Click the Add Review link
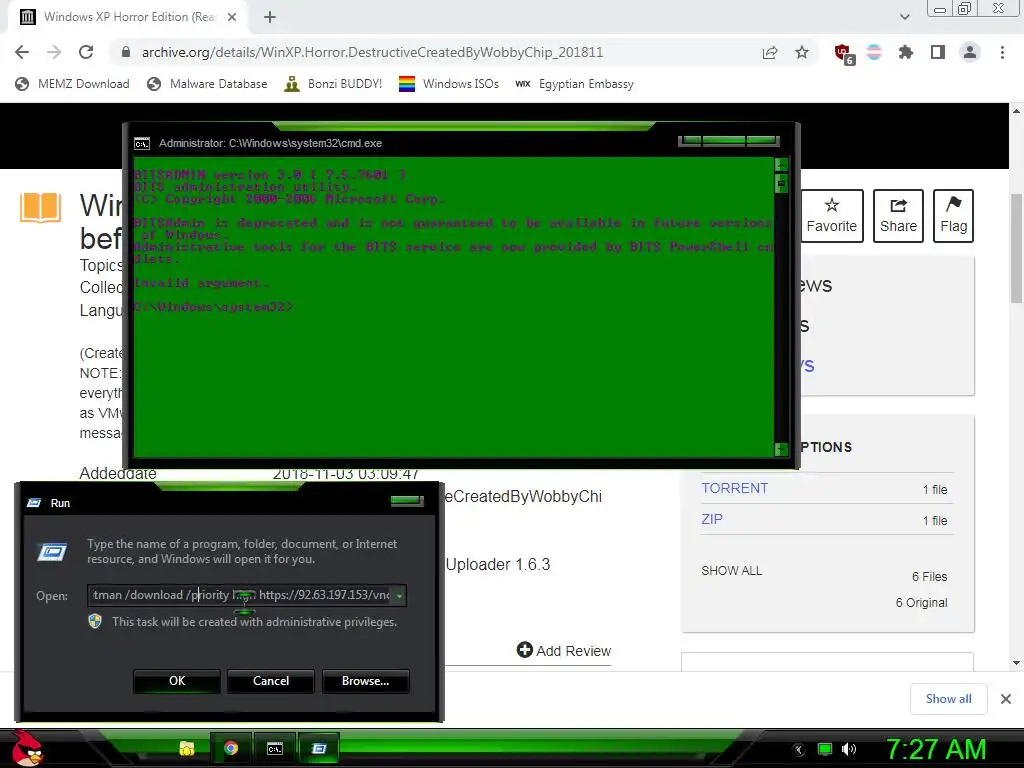The width and height of the screenshot is (1024, 768). point(564,650)
